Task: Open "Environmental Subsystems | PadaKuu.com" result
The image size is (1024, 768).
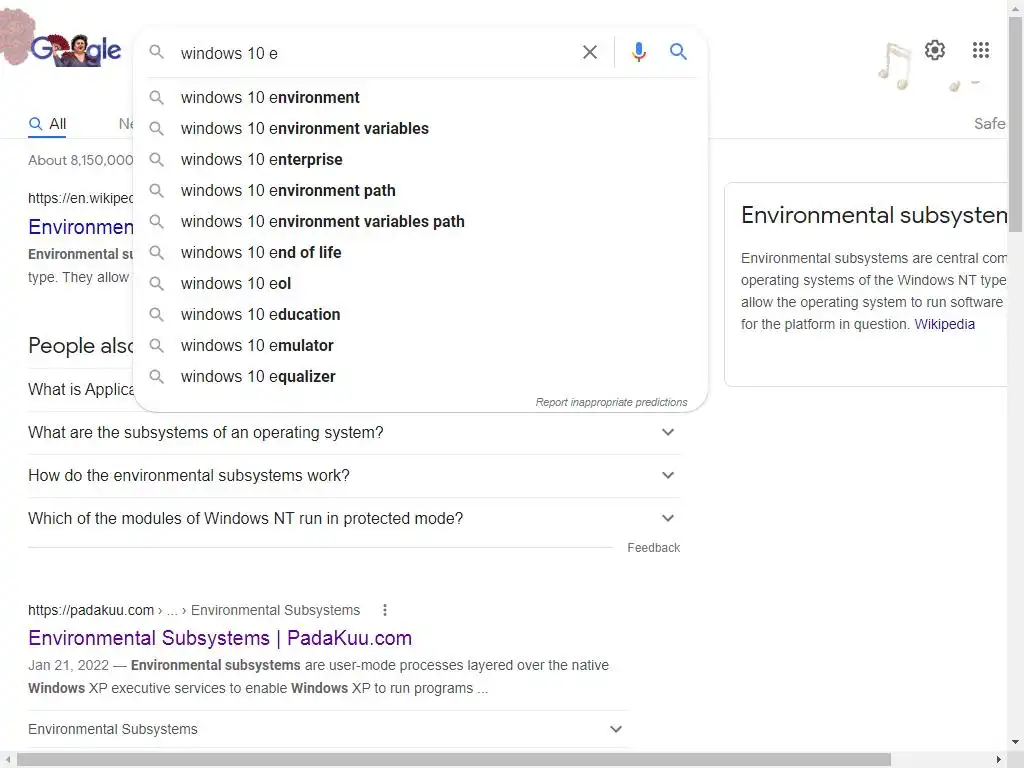Action: [x=220, y=638]
